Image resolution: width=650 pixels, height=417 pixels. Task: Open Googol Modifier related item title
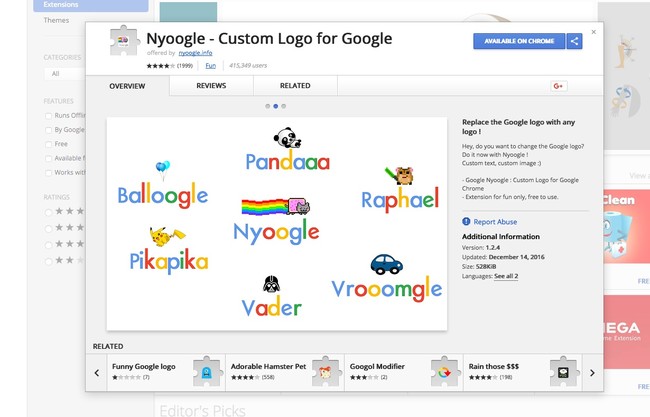pyautogui.click(x=377, y=366)
